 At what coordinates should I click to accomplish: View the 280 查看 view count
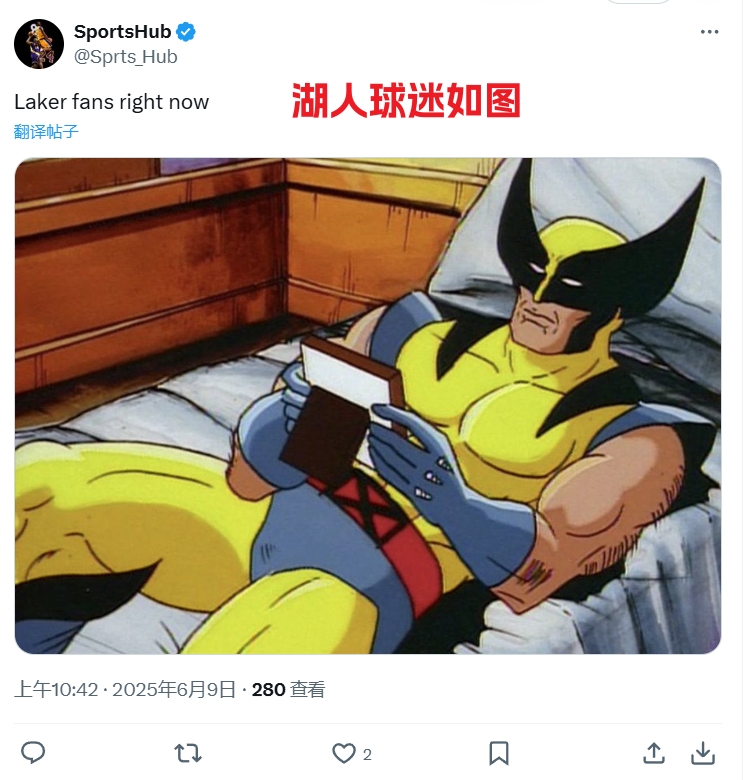click(288, 689)
